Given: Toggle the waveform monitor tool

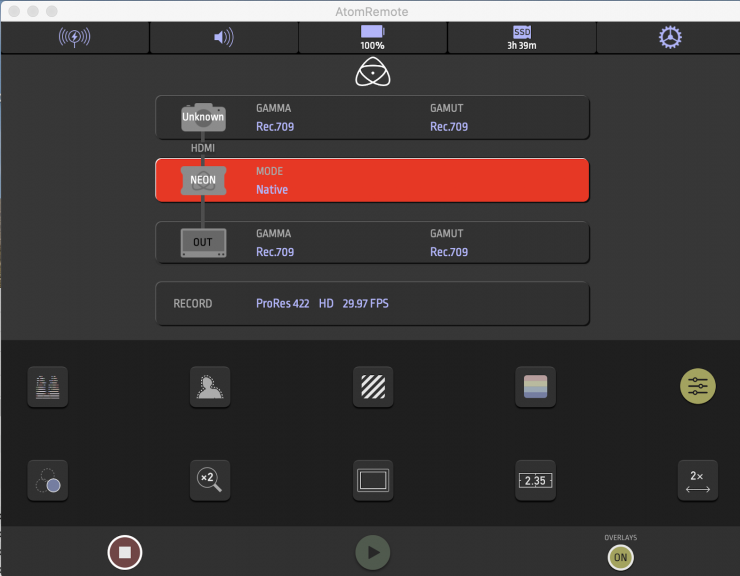Looking at the screenshot, I should 48,386.
